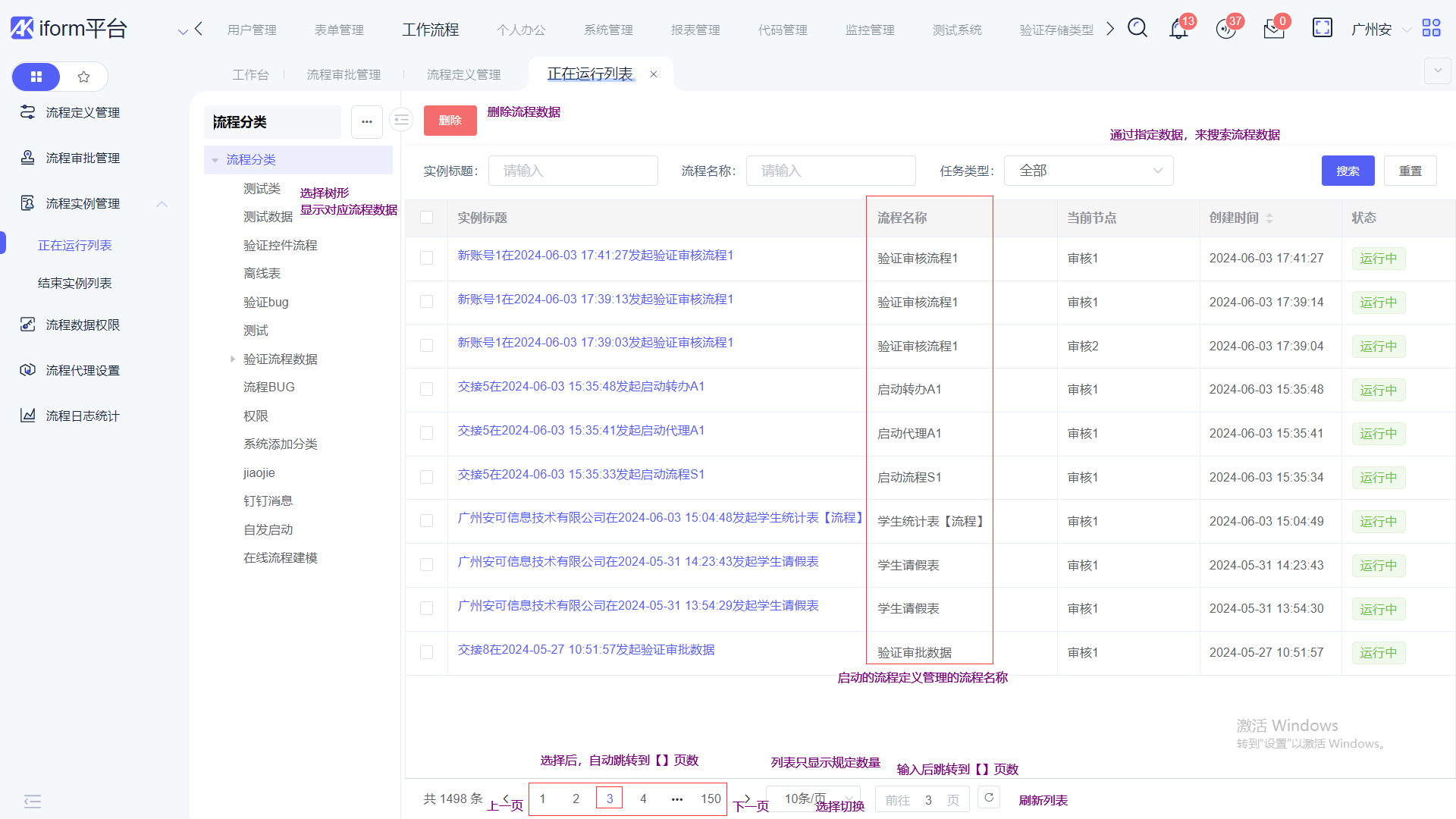Viewport: 1456px width, 819px height.
Task: Click the blue 搜索 button
Action: [x=1348, y=171]
